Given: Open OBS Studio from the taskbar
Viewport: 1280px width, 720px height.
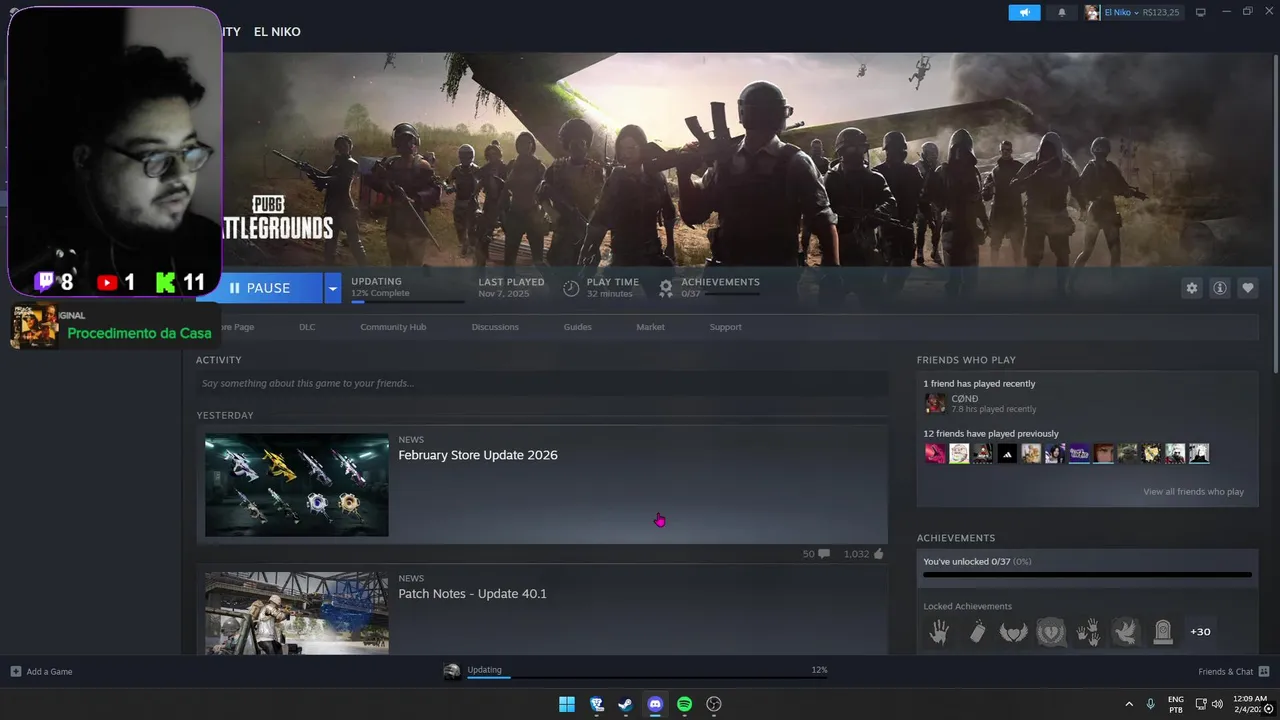Looking at the screenshot, I should coord(714,704).
